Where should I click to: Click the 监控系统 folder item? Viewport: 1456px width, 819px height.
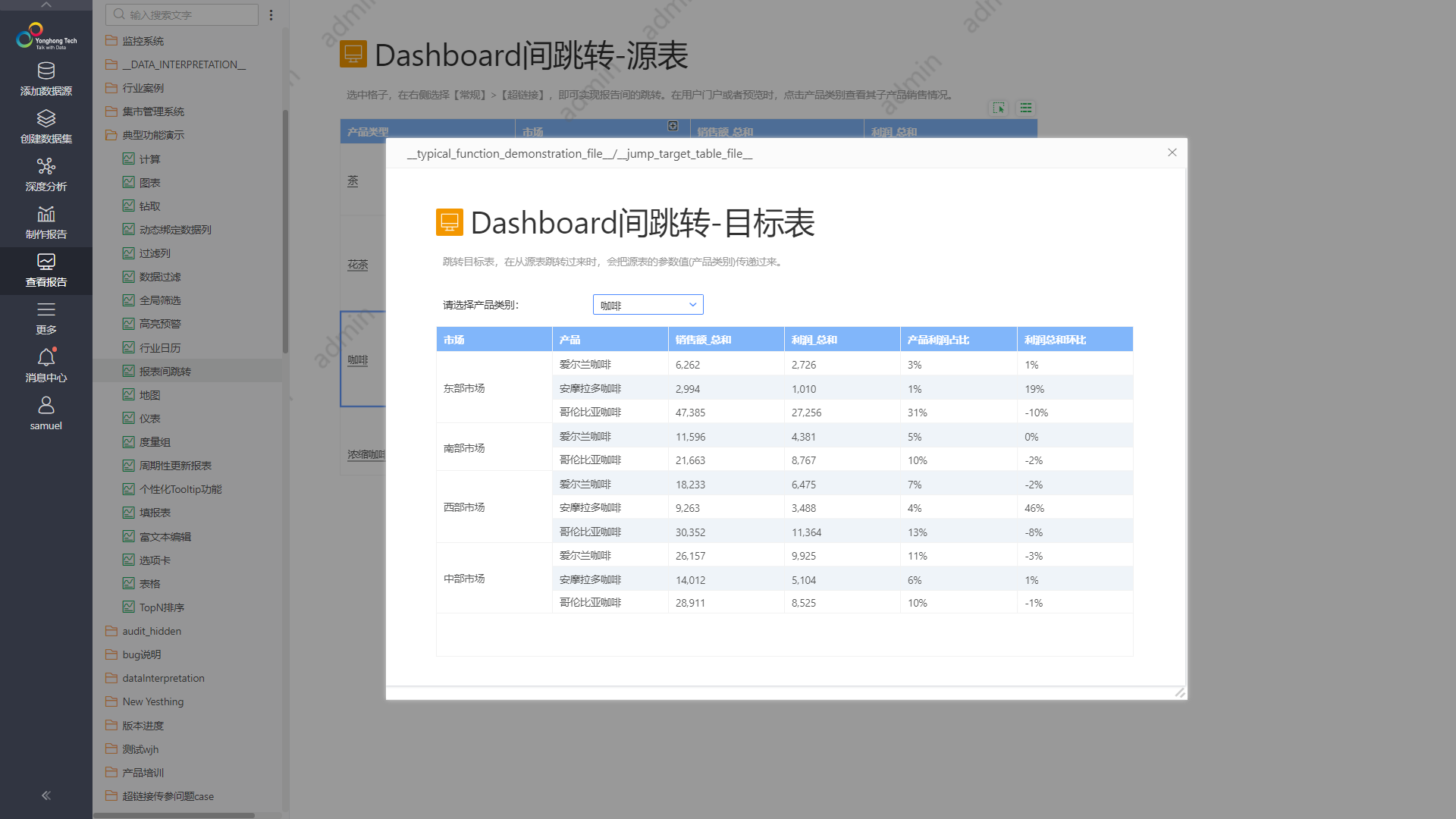[x=144, y=40]
